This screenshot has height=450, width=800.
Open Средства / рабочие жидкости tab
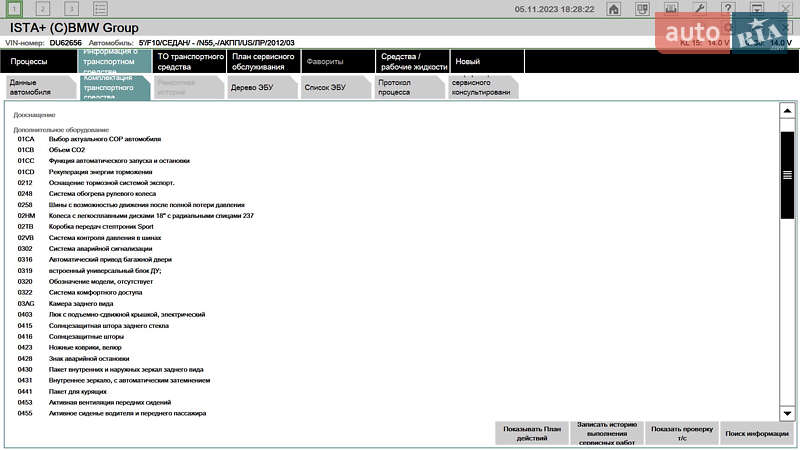411,61
